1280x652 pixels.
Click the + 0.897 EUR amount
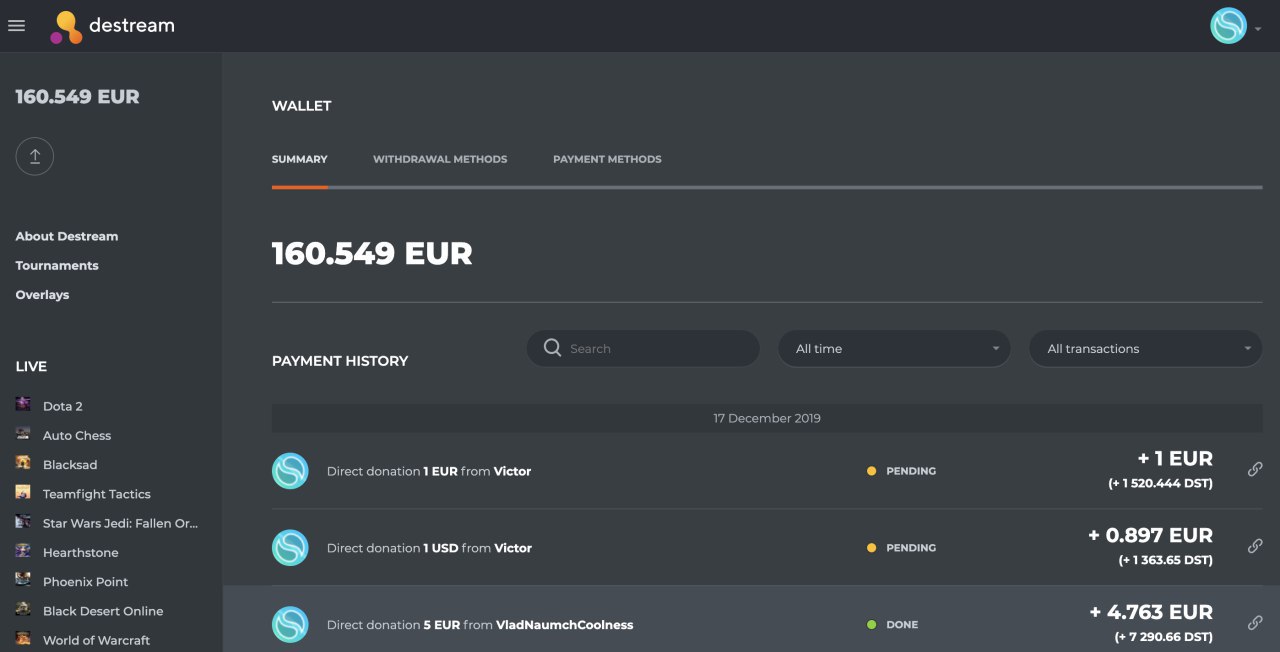tap(1150, 536)
